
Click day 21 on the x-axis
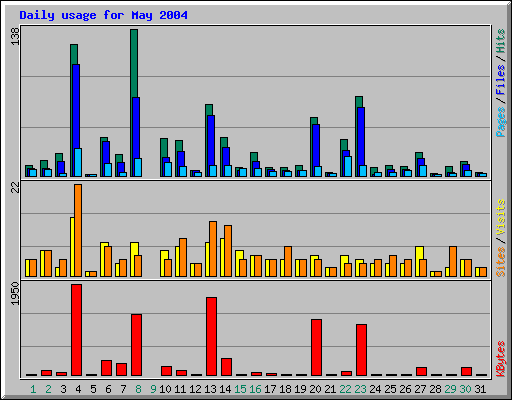[x=330, y=389]
